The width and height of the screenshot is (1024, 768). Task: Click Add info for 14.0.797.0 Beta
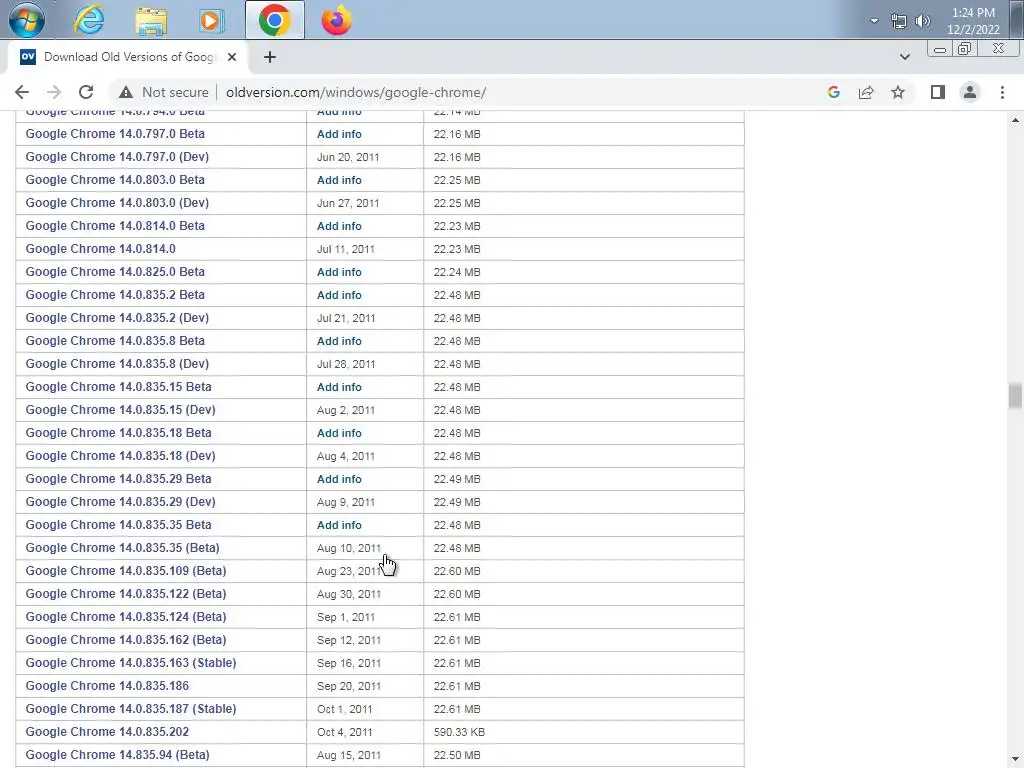[339, 134]
